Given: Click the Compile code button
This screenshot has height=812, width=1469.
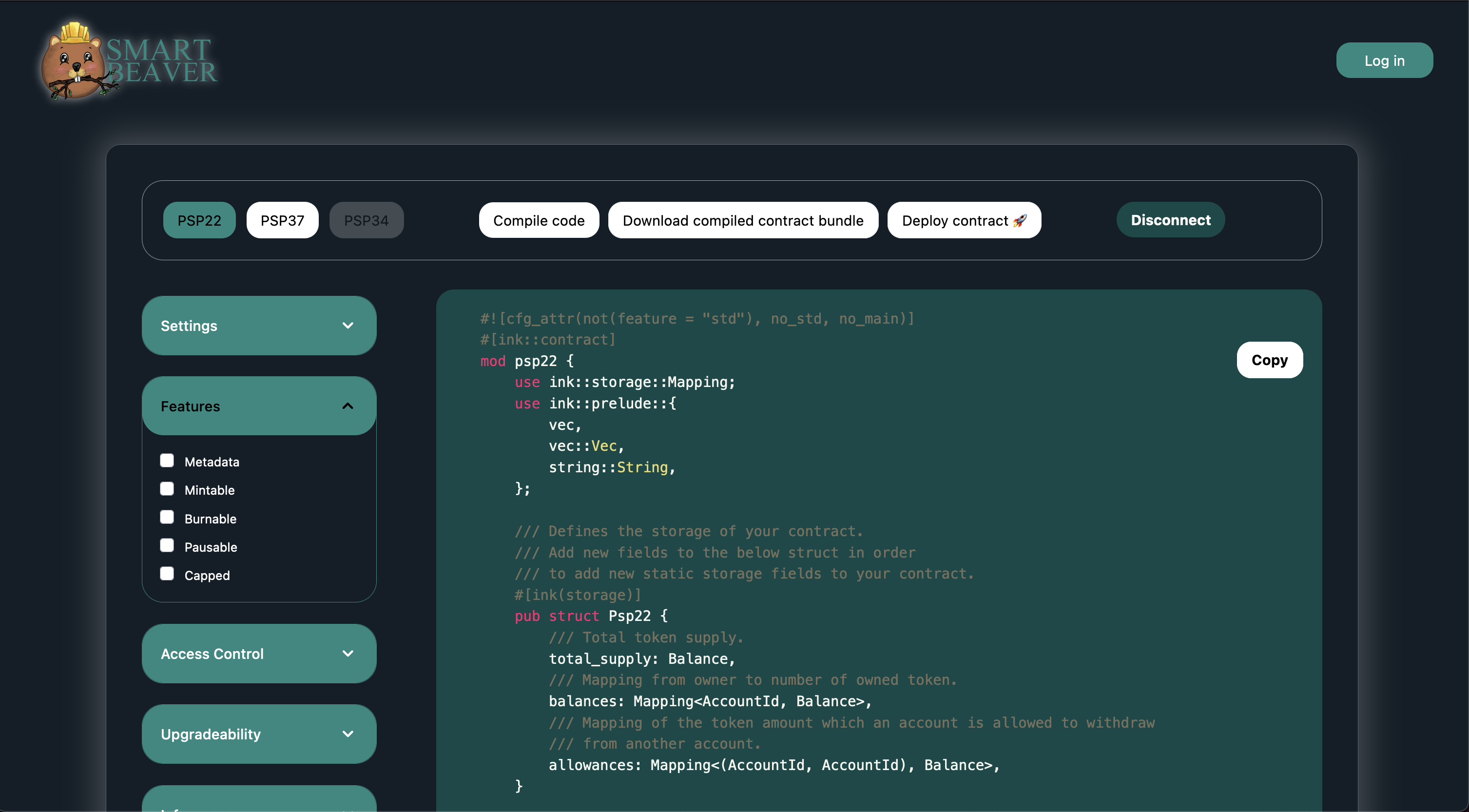Looking at the screenshot, I should [539, 220].
